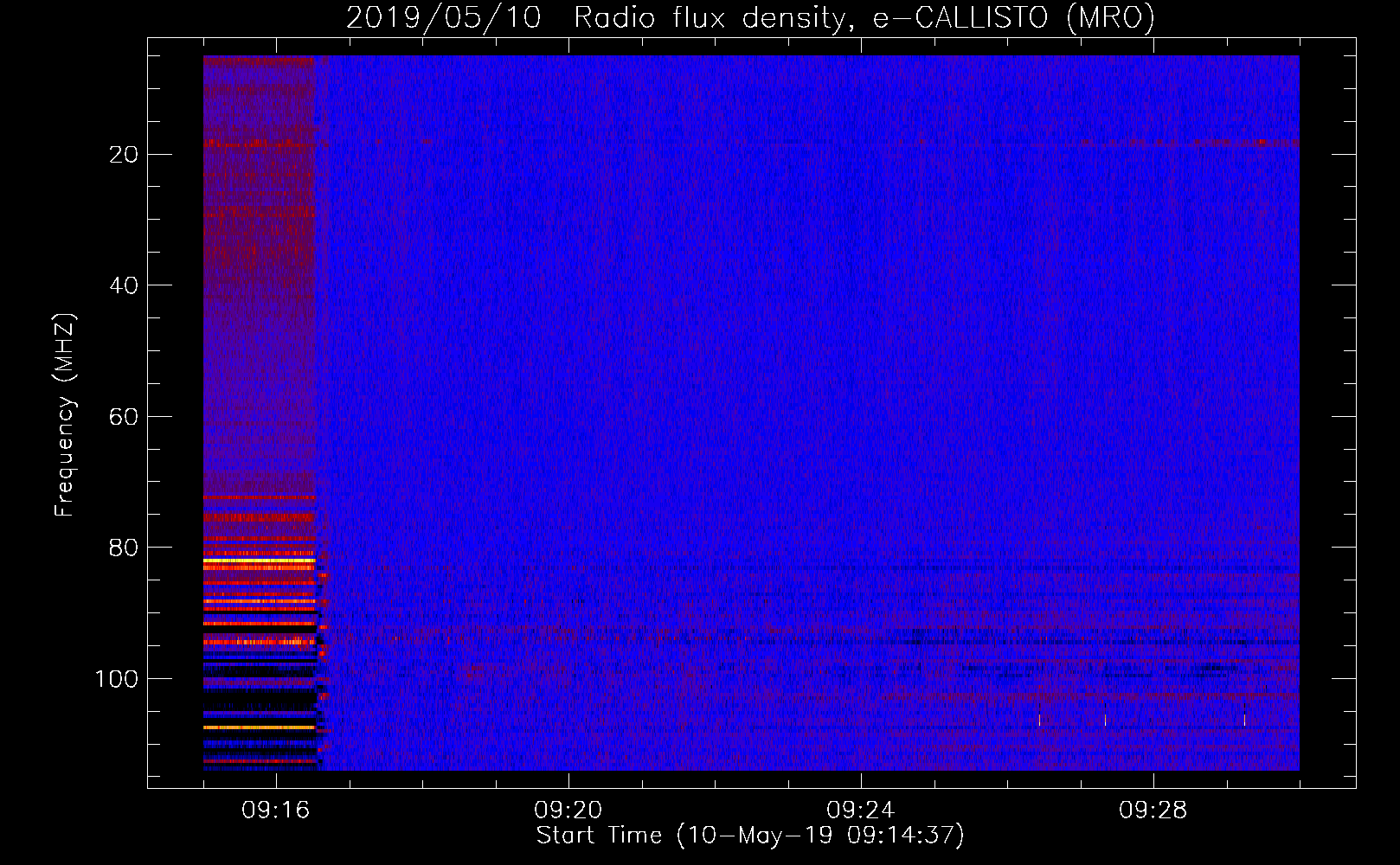Click the '80' frequency tick label

[125, 548]
